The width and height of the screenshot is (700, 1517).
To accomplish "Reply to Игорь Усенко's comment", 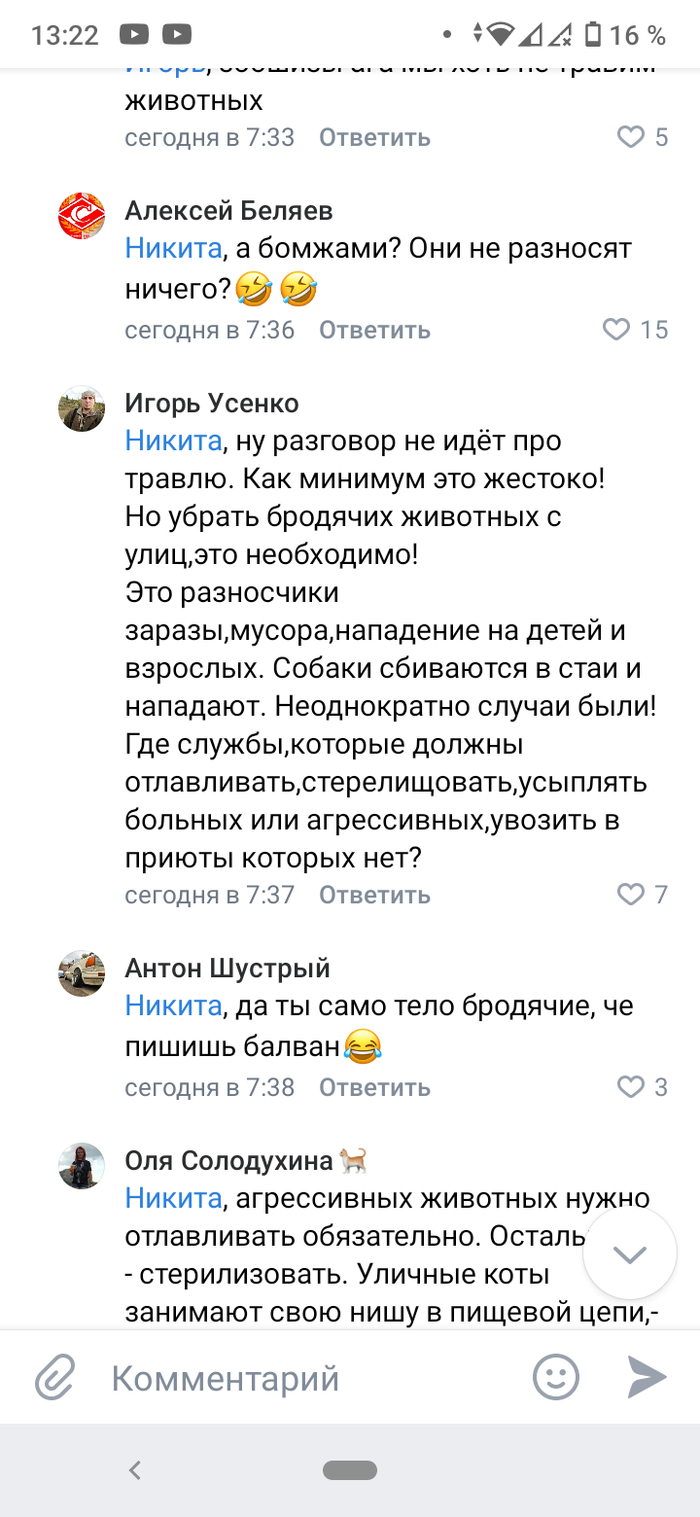I will 375,895.
